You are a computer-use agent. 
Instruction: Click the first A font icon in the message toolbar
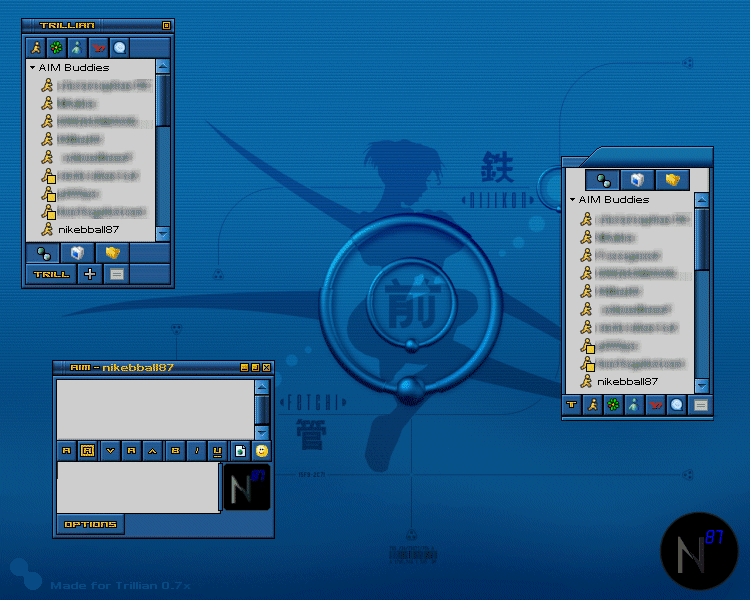(x=66, y=451)
